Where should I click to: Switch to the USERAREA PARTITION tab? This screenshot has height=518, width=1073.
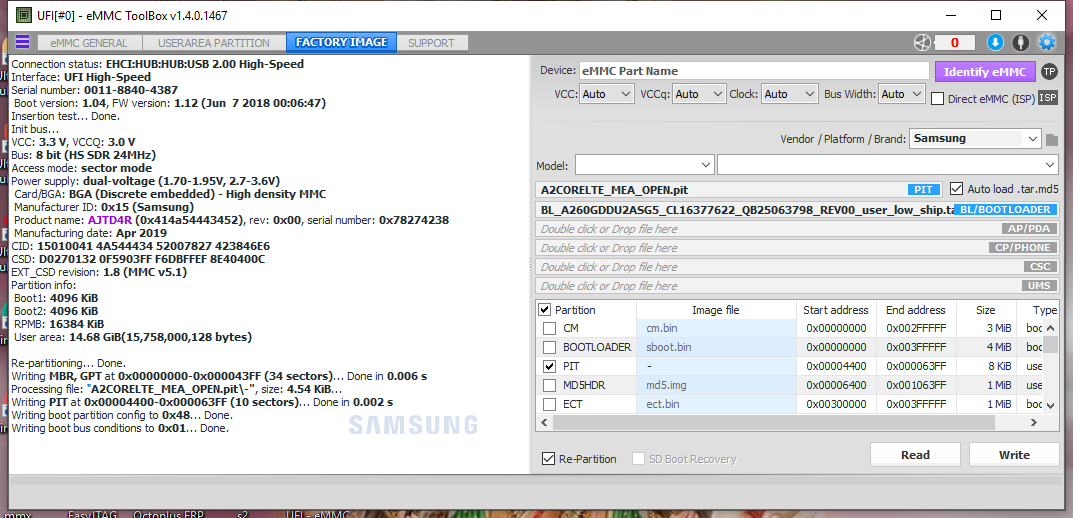(214, 42)
